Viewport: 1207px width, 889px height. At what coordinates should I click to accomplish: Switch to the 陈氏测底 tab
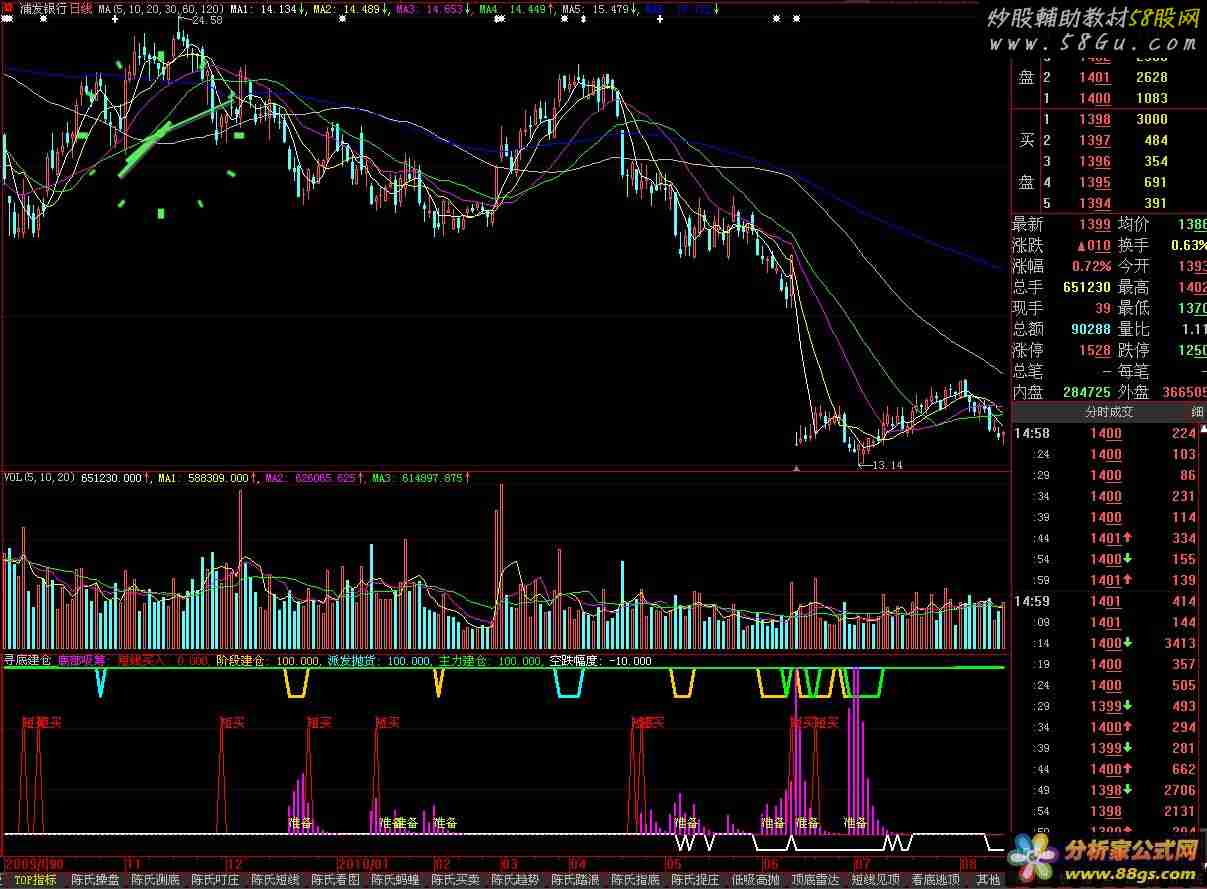pyautogui.click(x=155, y=880)
